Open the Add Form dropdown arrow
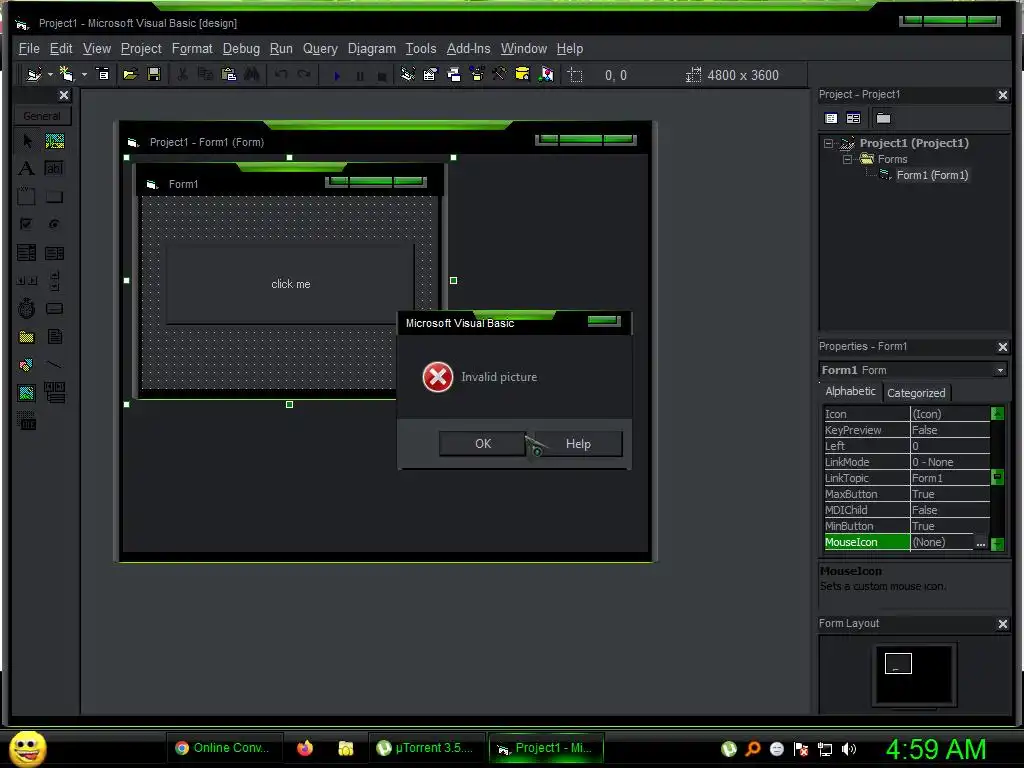The image size is (1024, 768). click(84, 74)
